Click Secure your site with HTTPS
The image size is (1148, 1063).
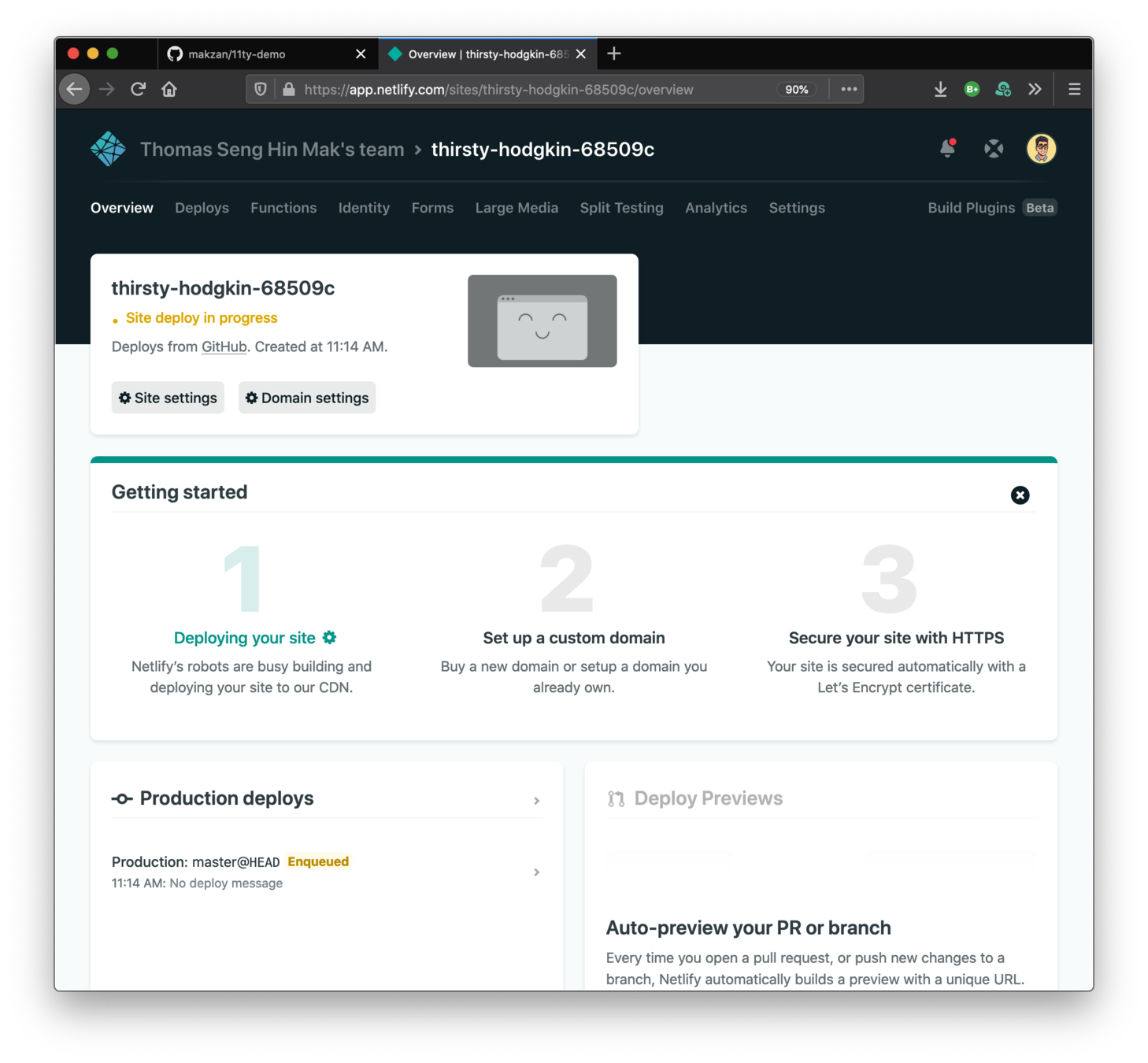pyautogui.click(x=896, y=638)
